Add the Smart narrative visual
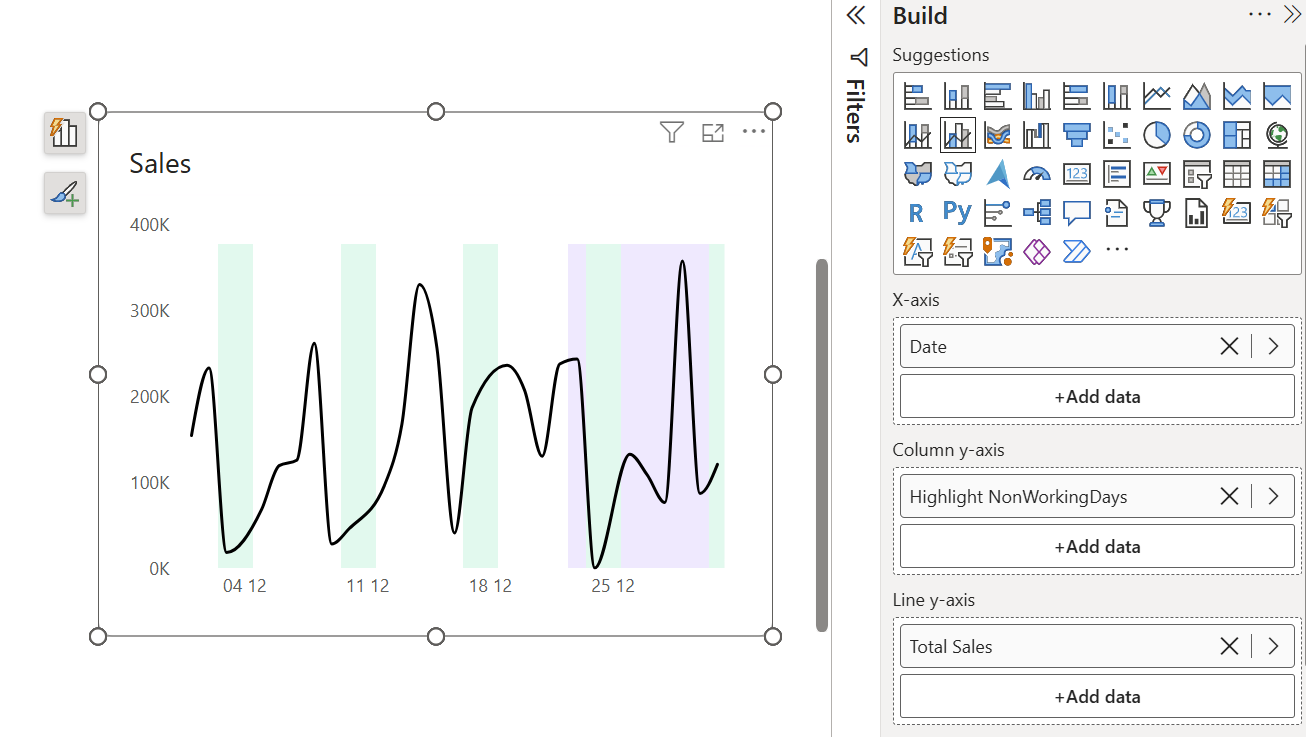1306x737 pixels. tap(1117, 212)
